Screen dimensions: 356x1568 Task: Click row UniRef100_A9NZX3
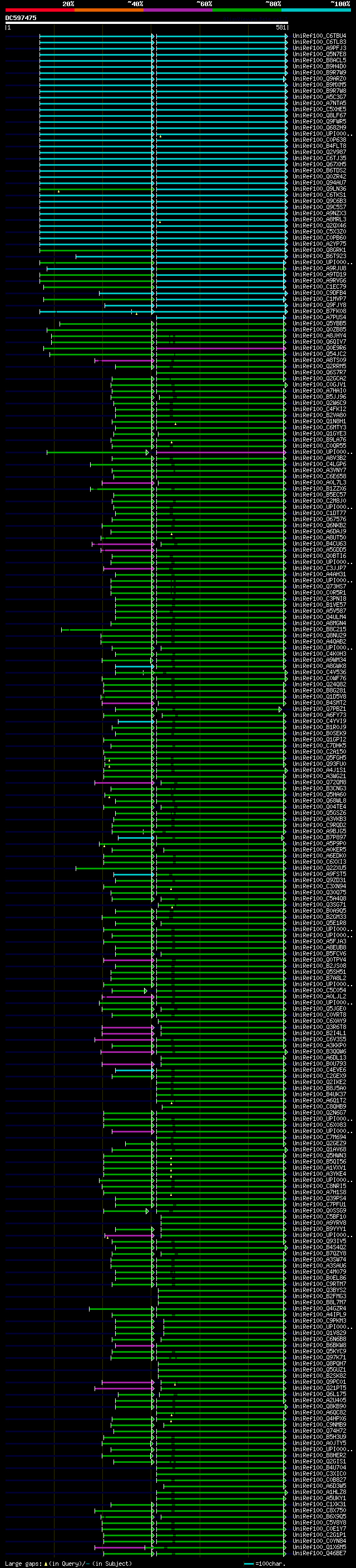coord(319,214)
